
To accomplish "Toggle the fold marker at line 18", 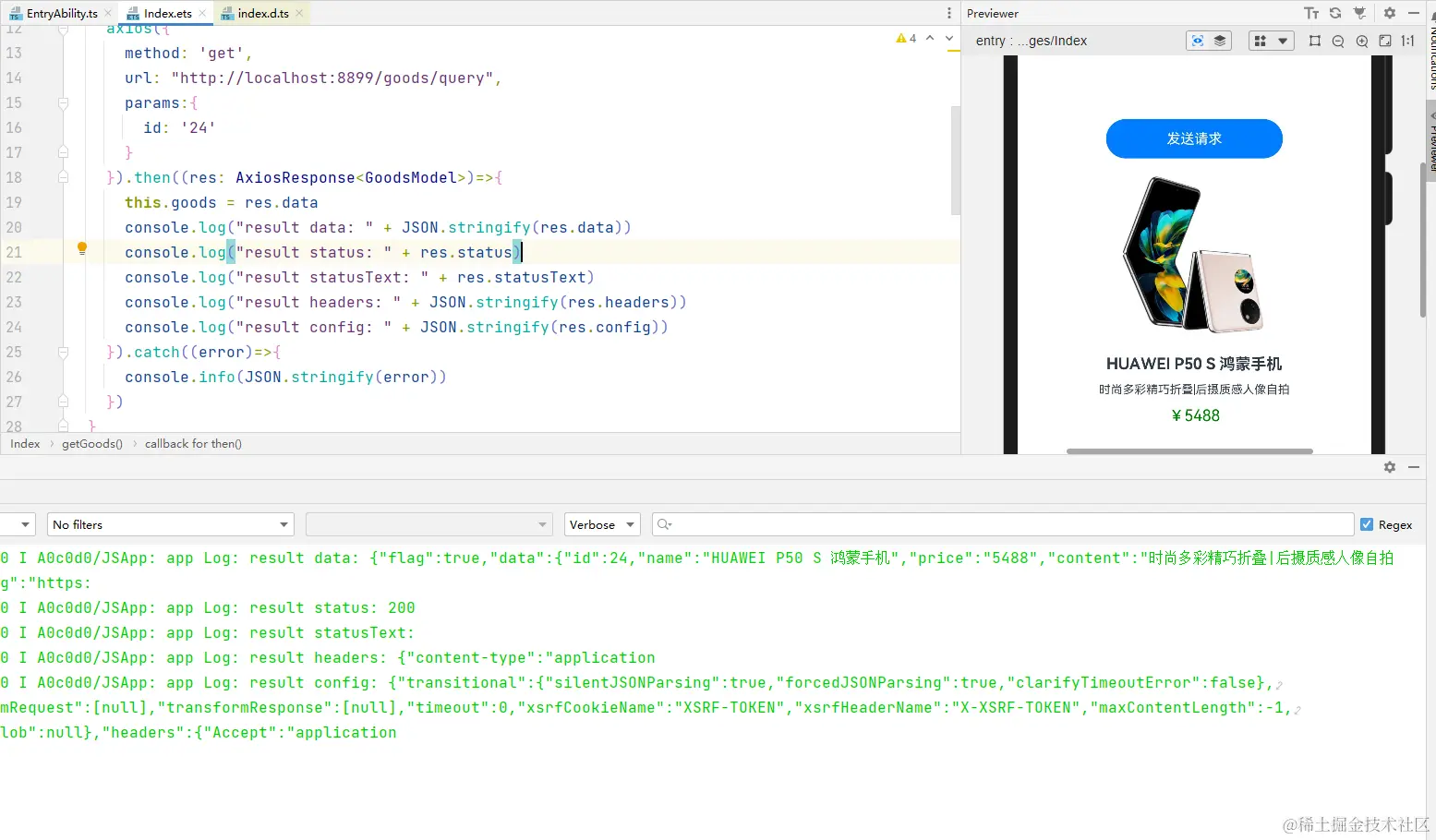I will tap(63, 177).
